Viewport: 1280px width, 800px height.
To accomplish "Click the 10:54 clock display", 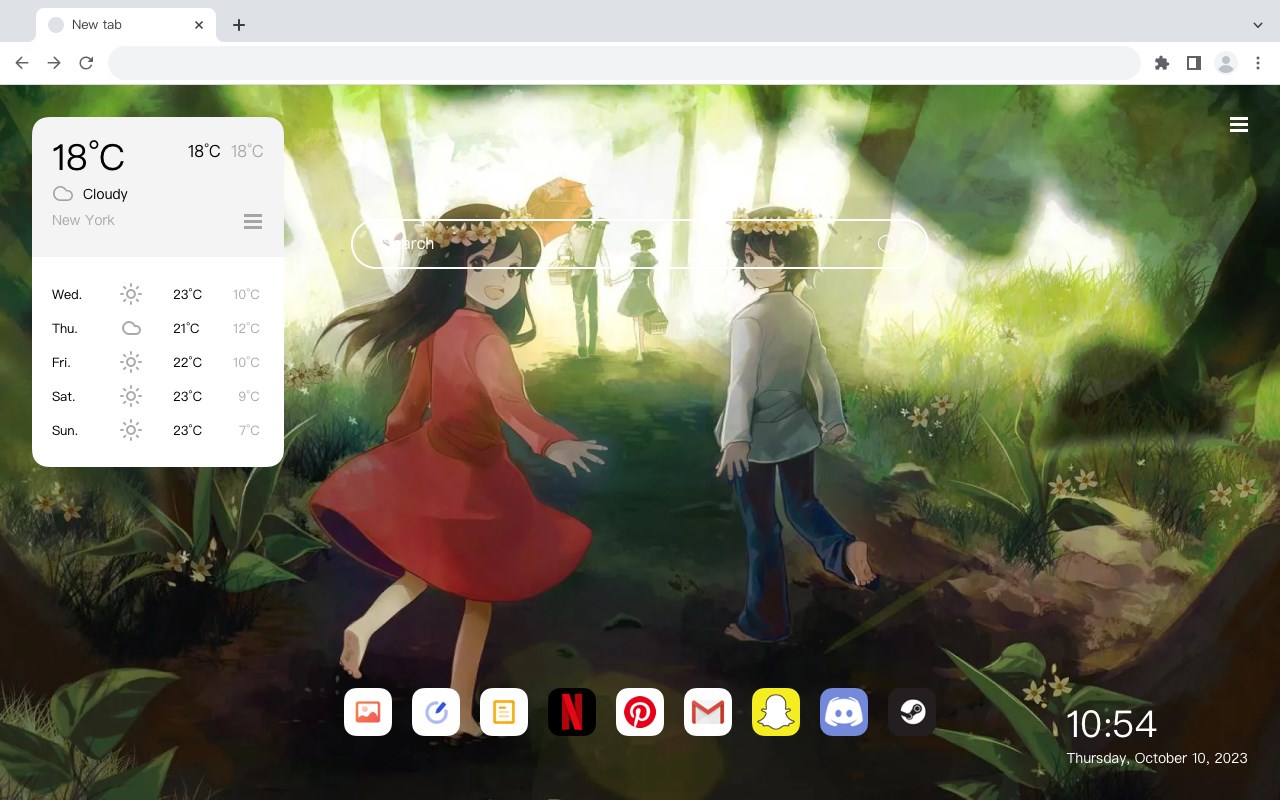I will click(x=1111, y=724).
